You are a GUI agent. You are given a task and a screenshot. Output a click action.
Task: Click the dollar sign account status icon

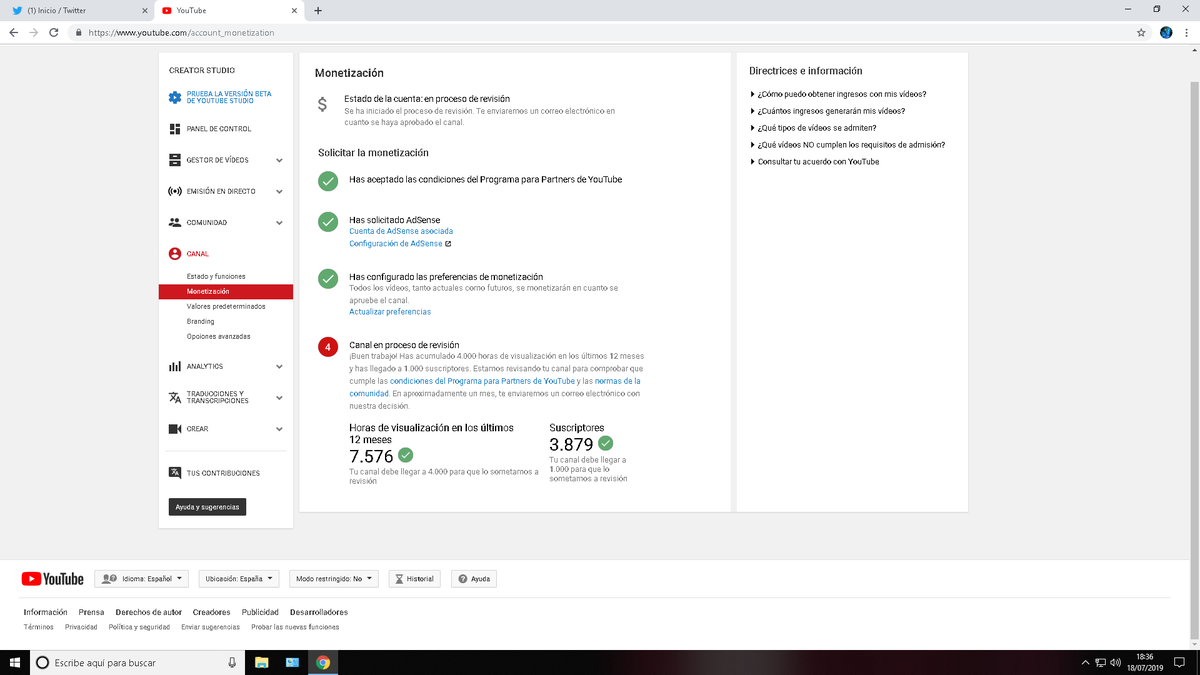tap(322, 104)
